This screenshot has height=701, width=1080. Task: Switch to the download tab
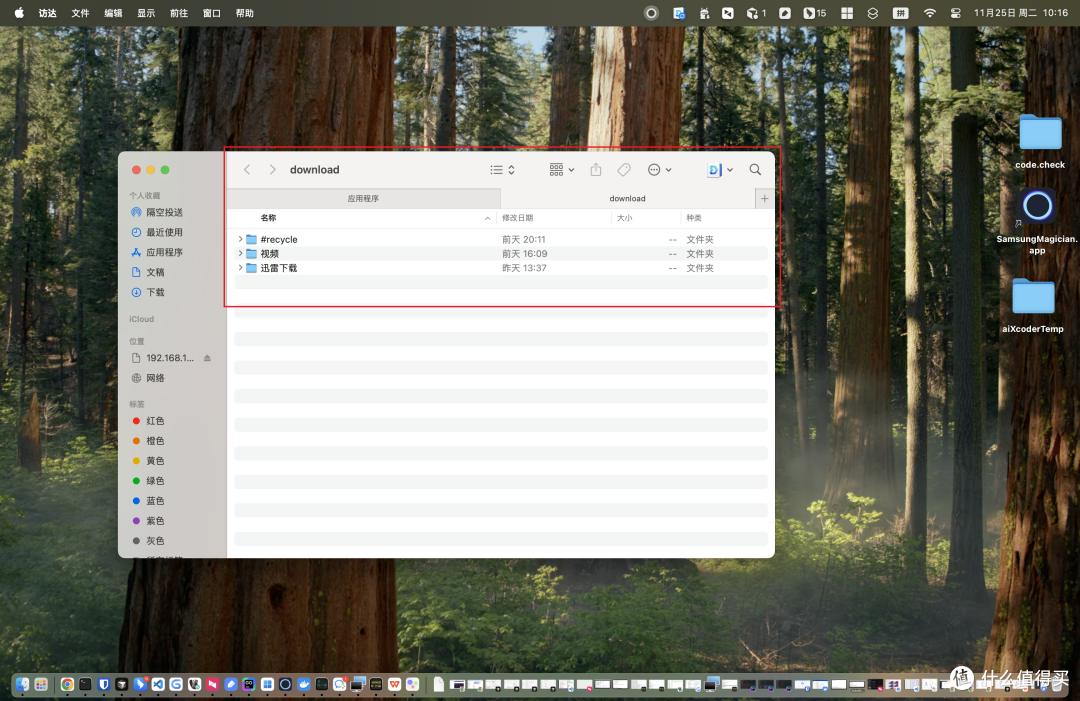pyautogui.click(x=627, y=198)
